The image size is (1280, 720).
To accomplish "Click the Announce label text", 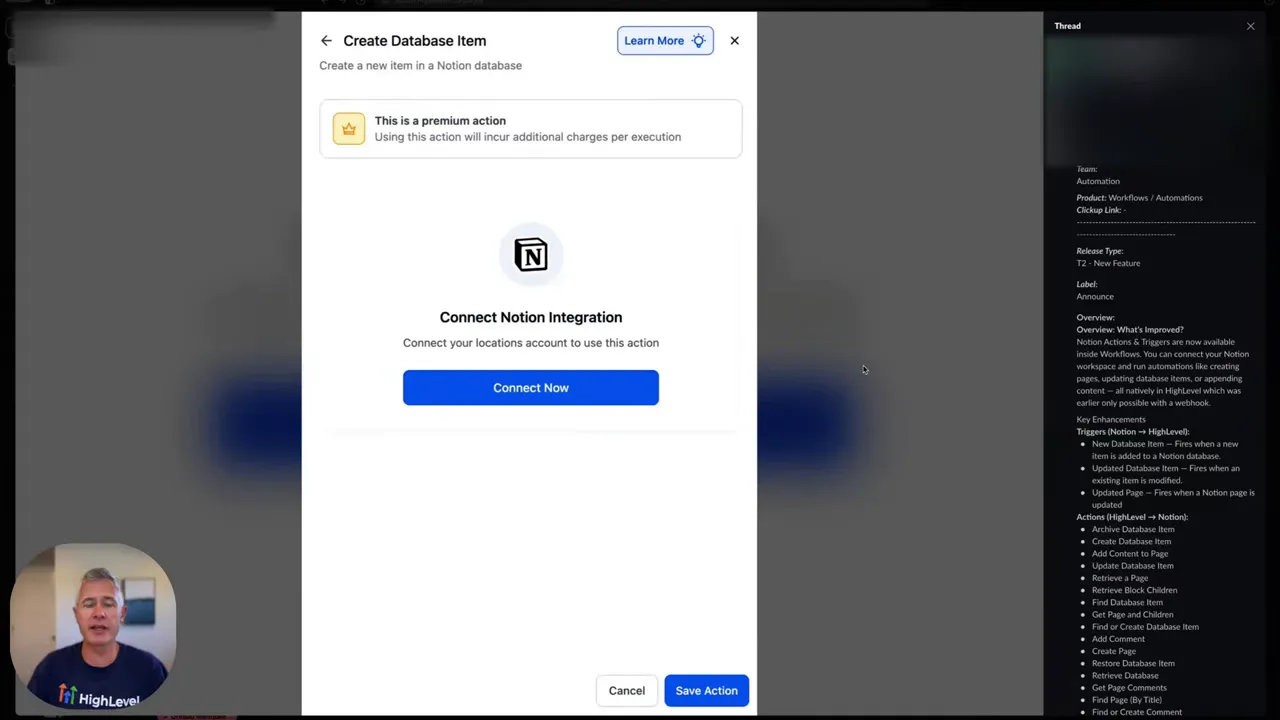I will point(1095,296).
